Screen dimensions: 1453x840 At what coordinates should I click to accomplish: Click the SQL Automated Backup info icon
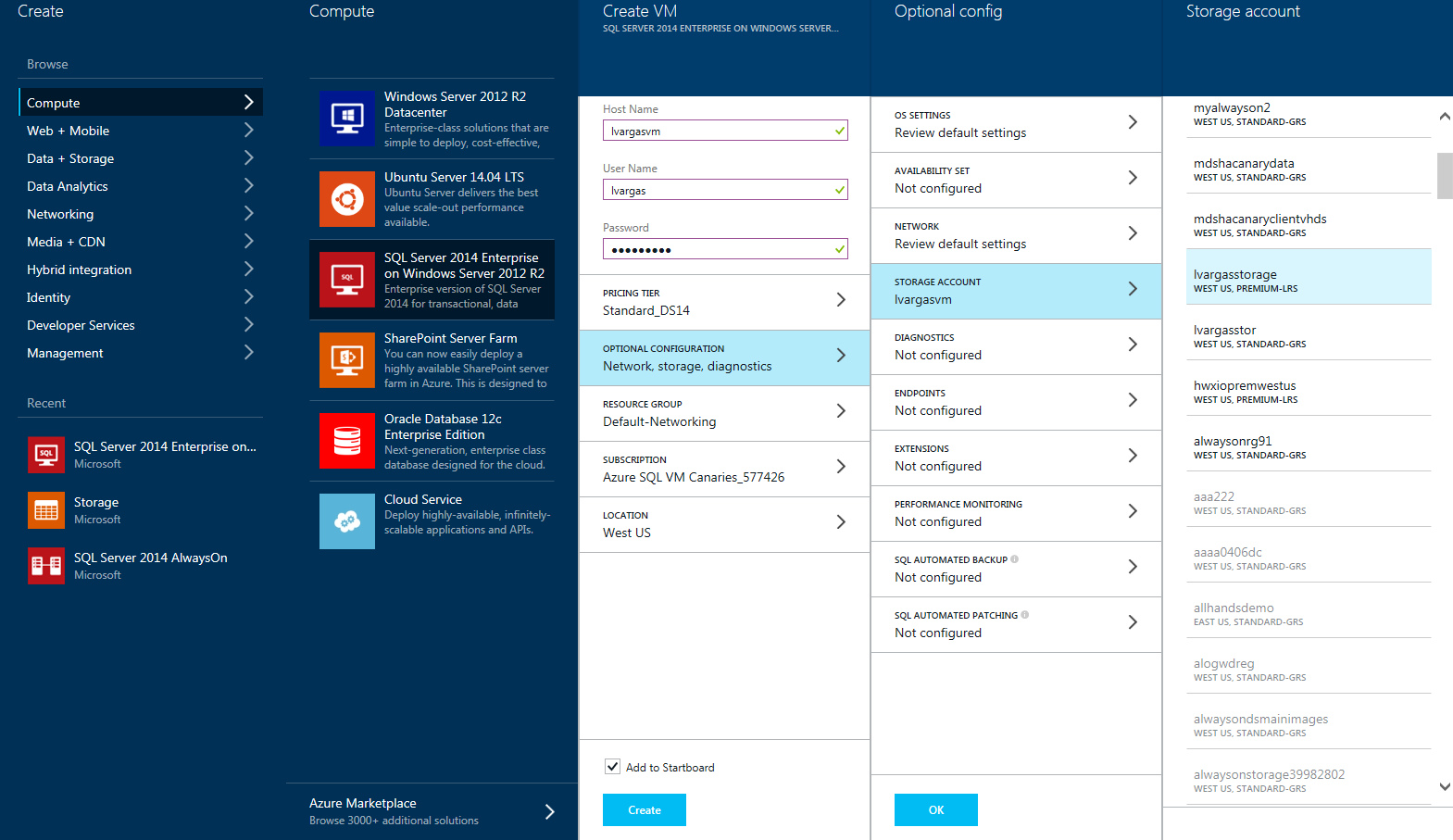[x=1015, y=559]
